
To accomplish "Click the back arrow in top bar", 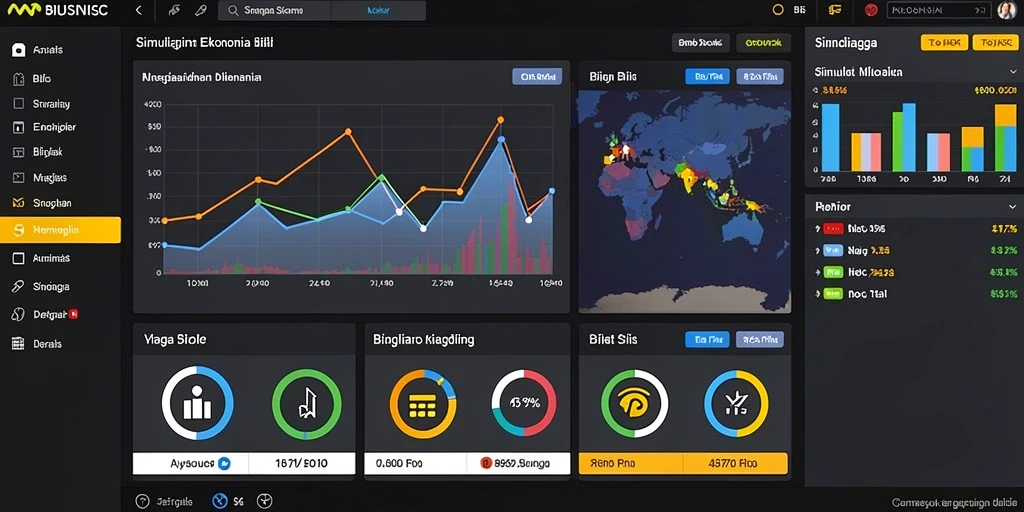I will 138,10.
